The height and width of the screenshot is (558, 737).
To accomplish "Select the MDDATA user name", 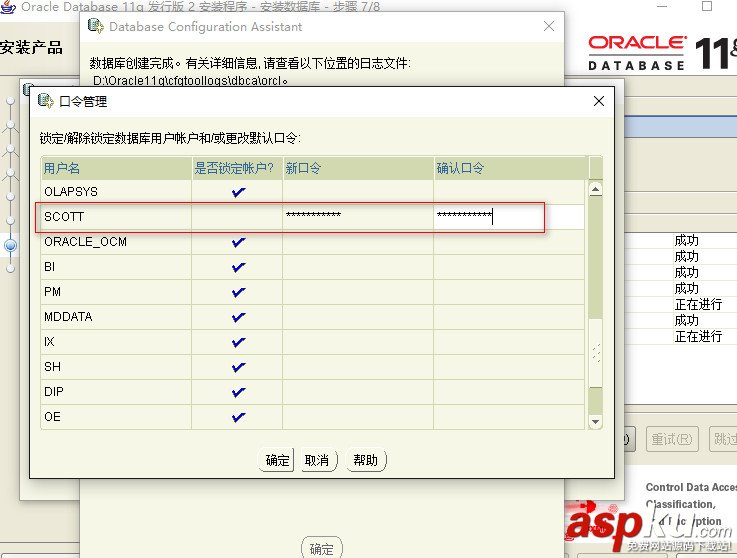I will [x=68, y=317].
